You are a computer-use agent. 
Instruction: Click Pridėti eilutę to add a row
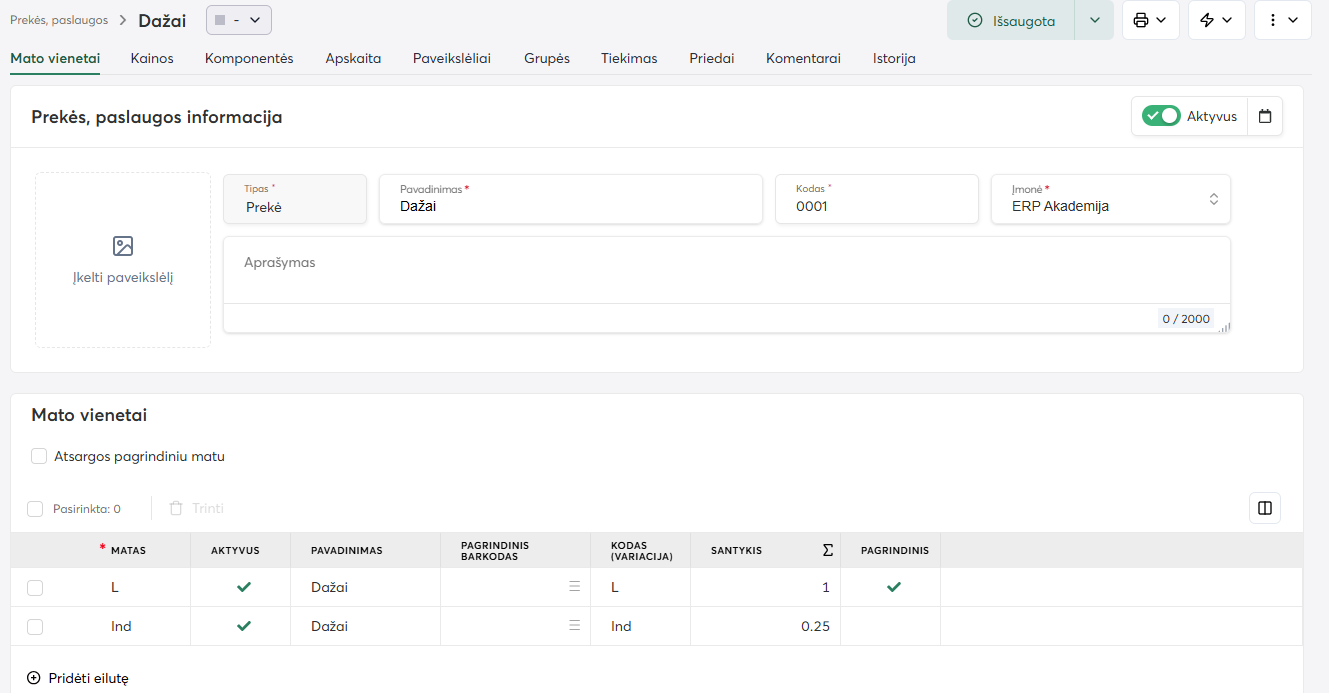78,678
